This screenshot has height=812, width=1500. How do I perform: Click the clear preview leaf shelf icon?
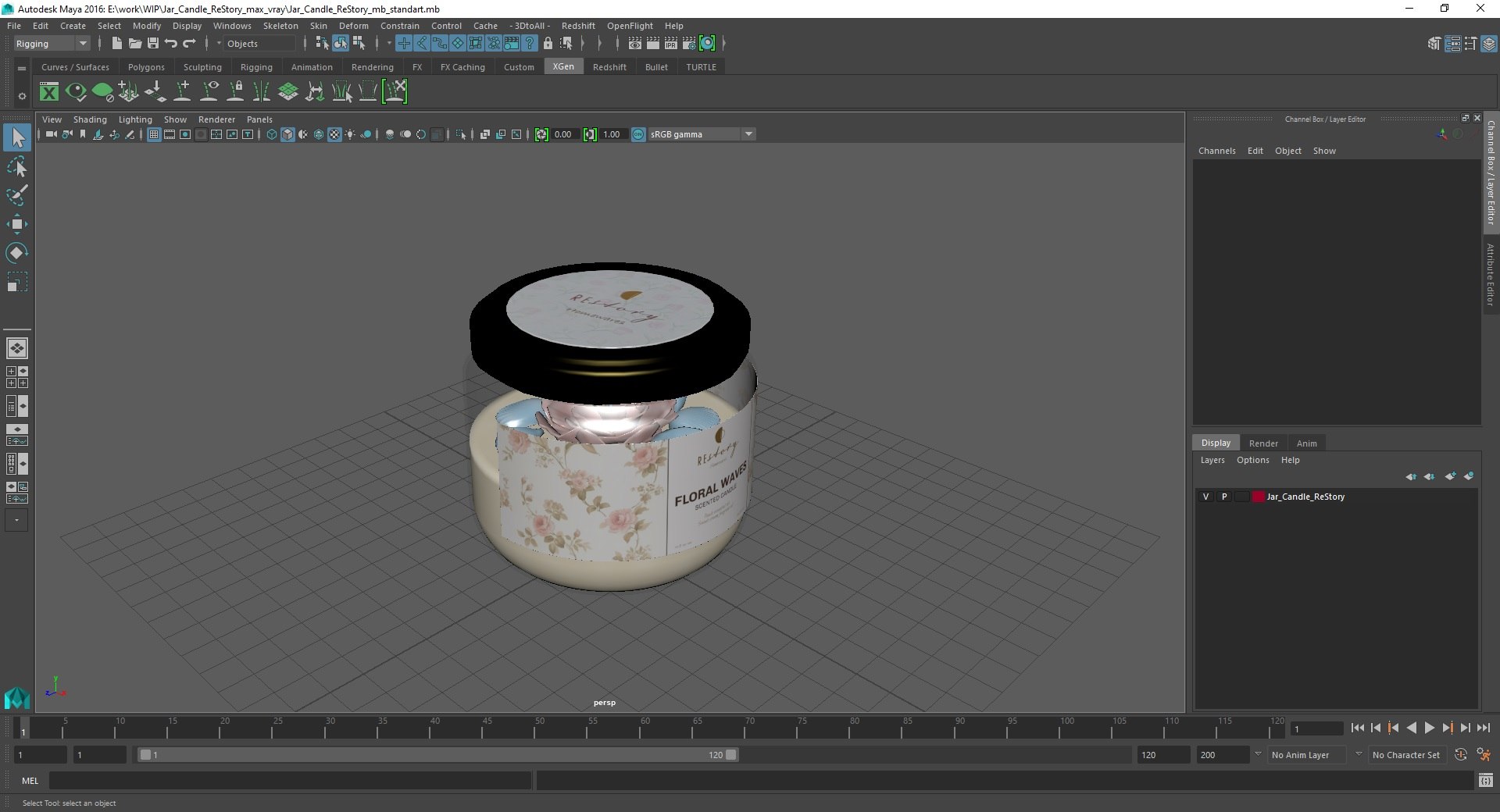pos(102,92)
